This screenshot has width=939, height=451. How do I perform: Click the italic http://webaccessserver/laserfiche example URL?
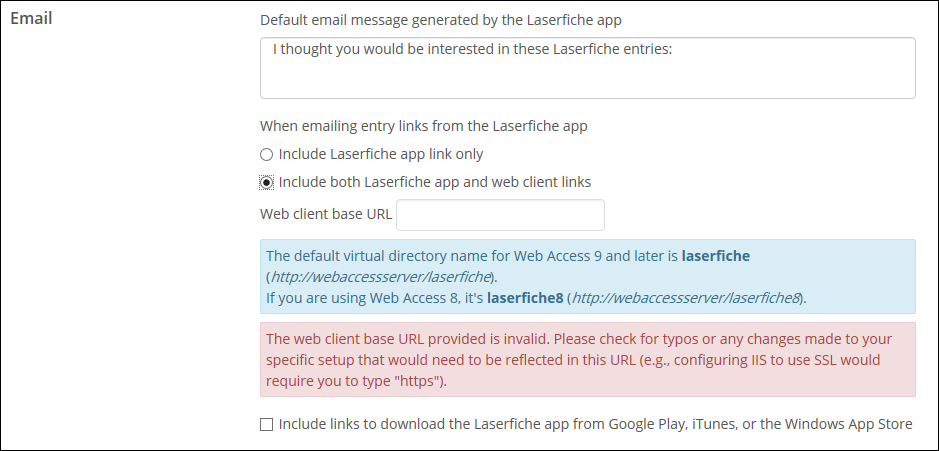[381, 277]
